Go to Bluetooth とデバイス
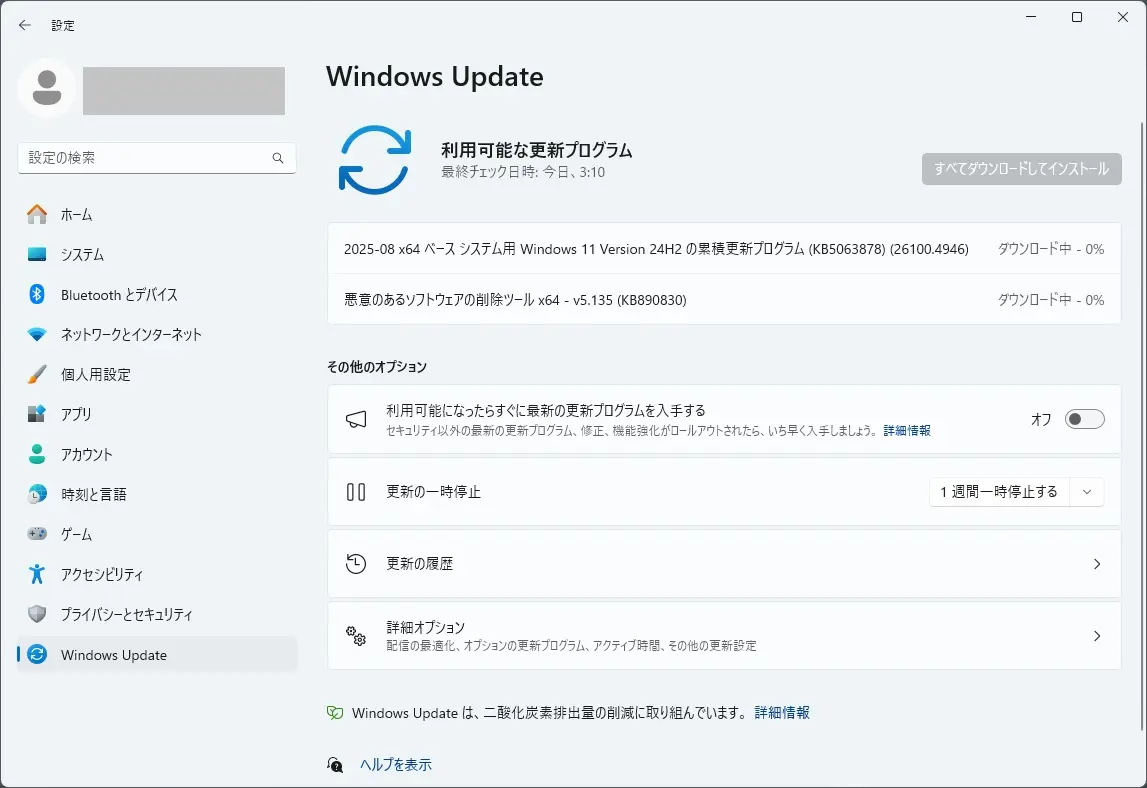 157,294
